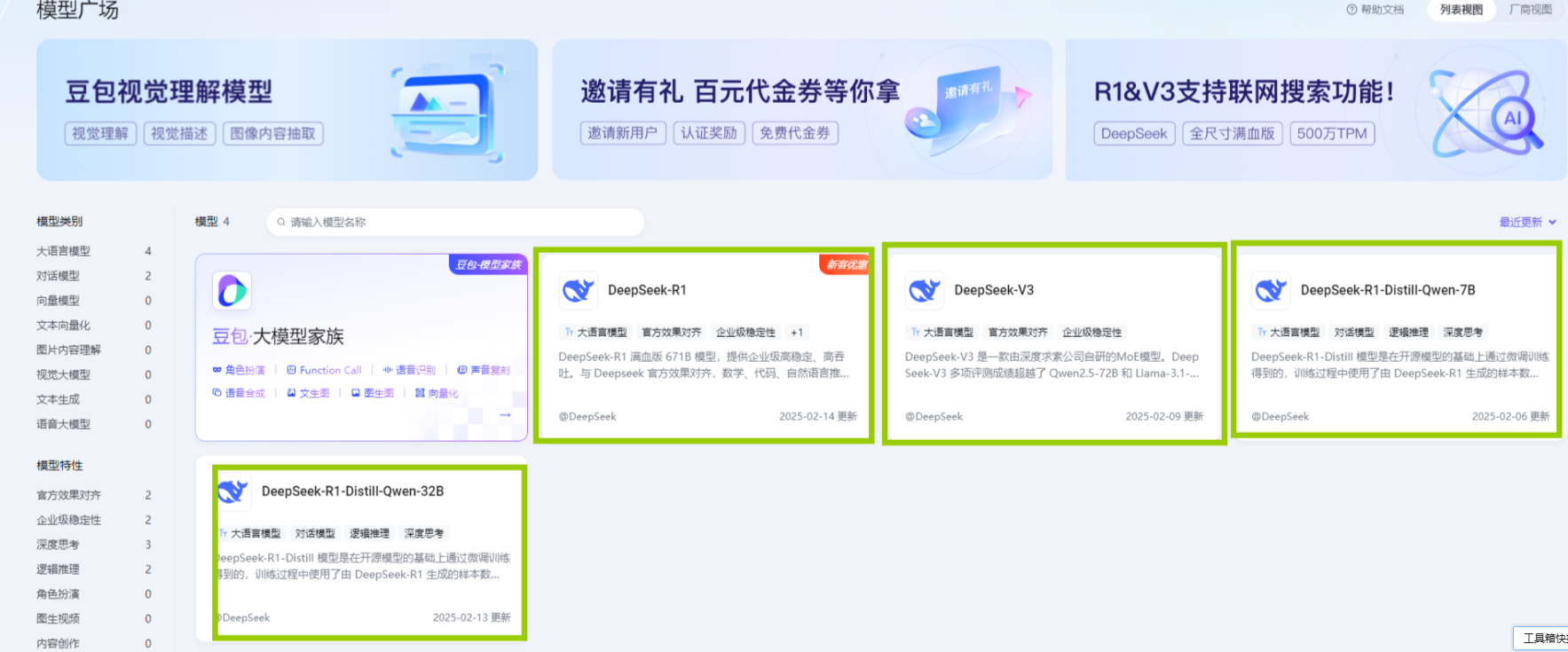The image size is (1568, 652).
Task: Click the 新客优惠 badge on DeepSeek-R1
Action: (845, 264)
